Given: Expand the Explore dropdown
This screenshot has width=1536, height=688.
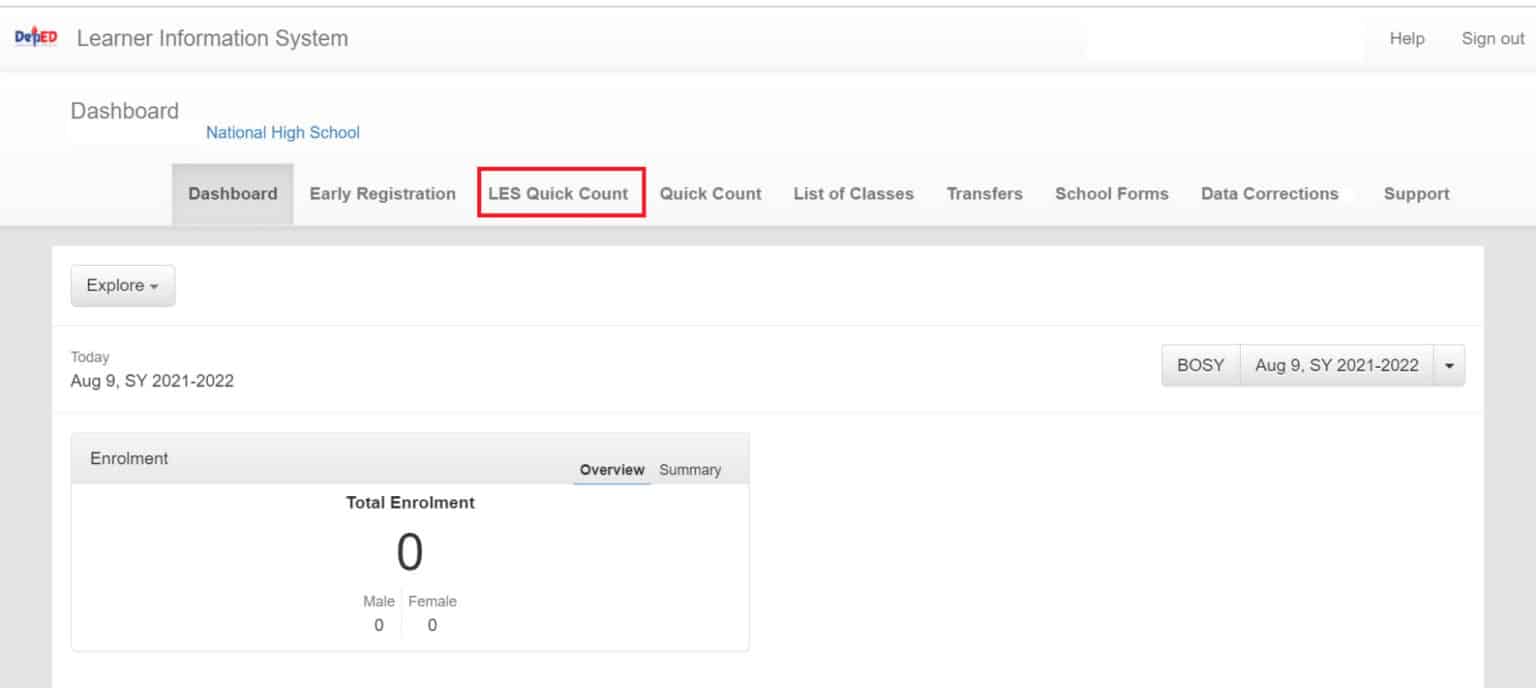Looking at the screenshot, I should [x=122, y=286].
